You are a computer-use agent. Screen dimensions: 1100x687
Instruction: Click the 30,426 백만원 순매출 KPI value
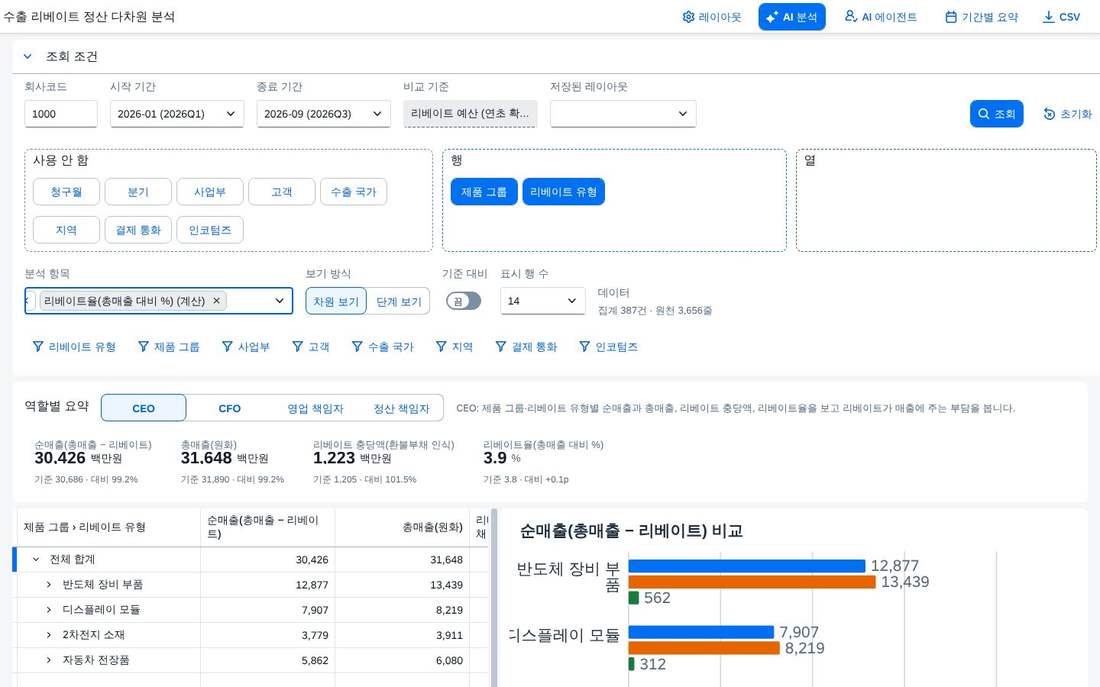pyautogui.click(x=79, y=458)
